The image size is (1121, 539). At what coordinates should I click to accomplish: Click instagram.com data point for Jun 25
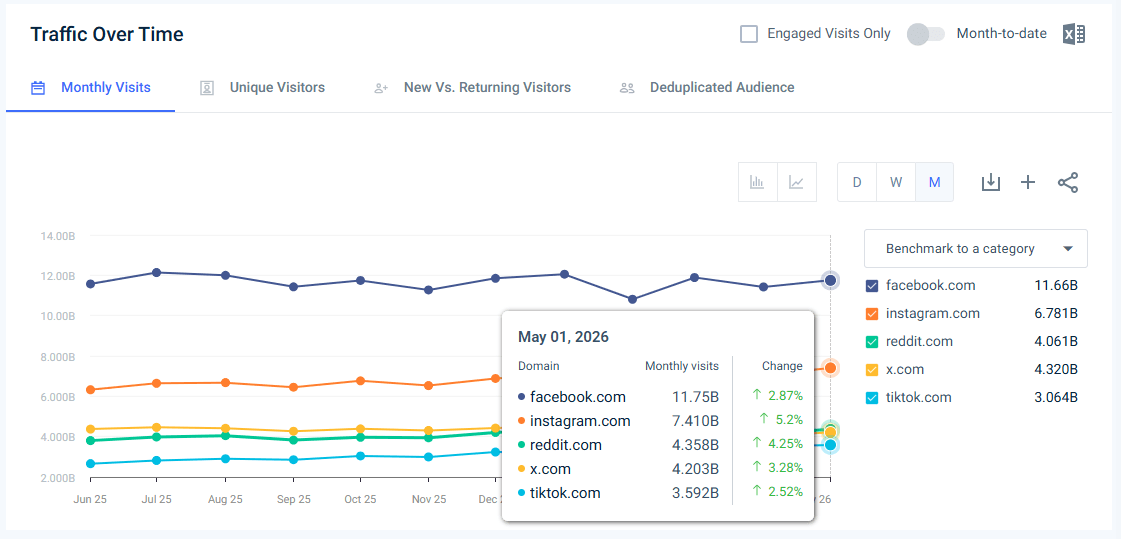tap(90, 390)
